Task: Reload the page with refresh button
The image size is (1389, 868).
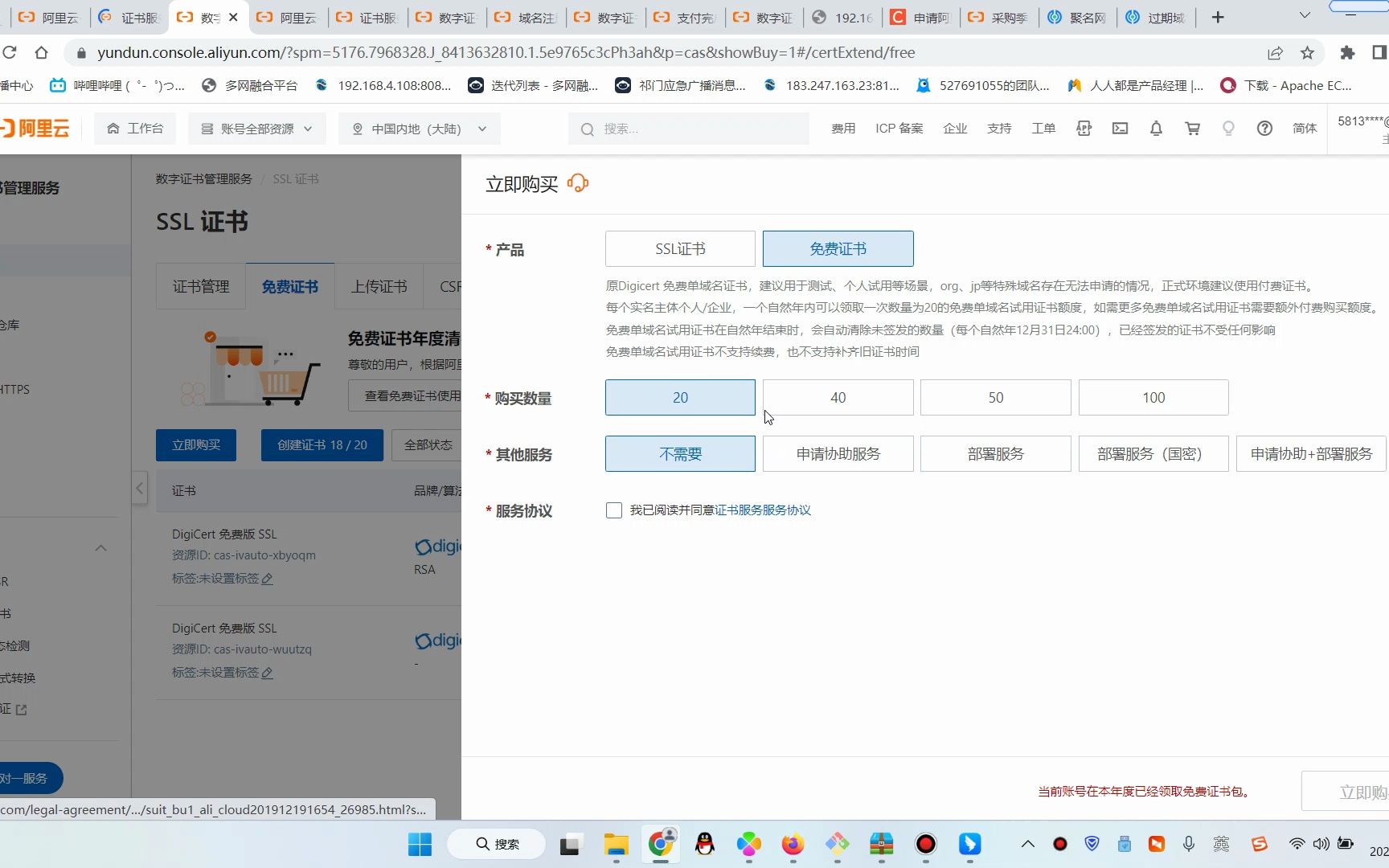Action: tap(10, 53)
